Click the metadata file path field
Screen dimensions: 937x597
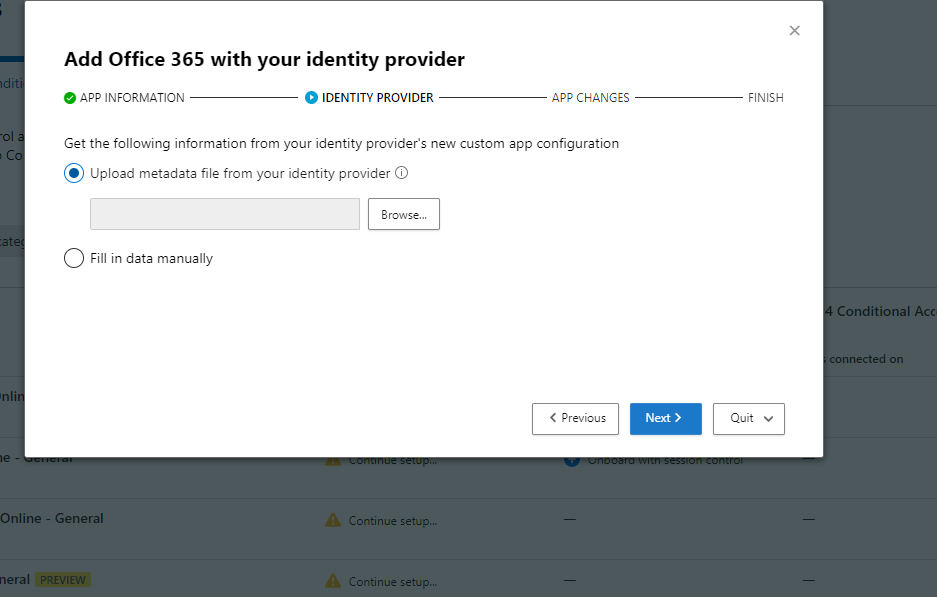click(225, 214)
